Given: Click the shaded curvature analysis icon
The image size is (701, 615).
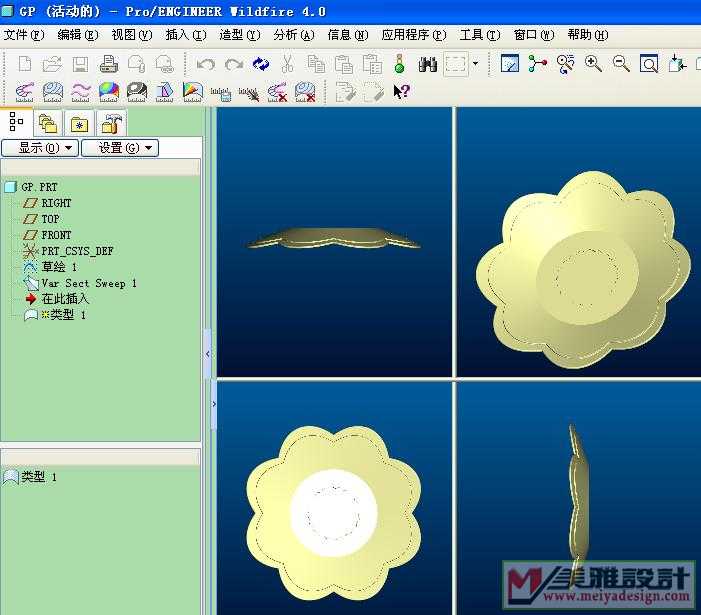Looking at the screenshot, I should point(109,93).
